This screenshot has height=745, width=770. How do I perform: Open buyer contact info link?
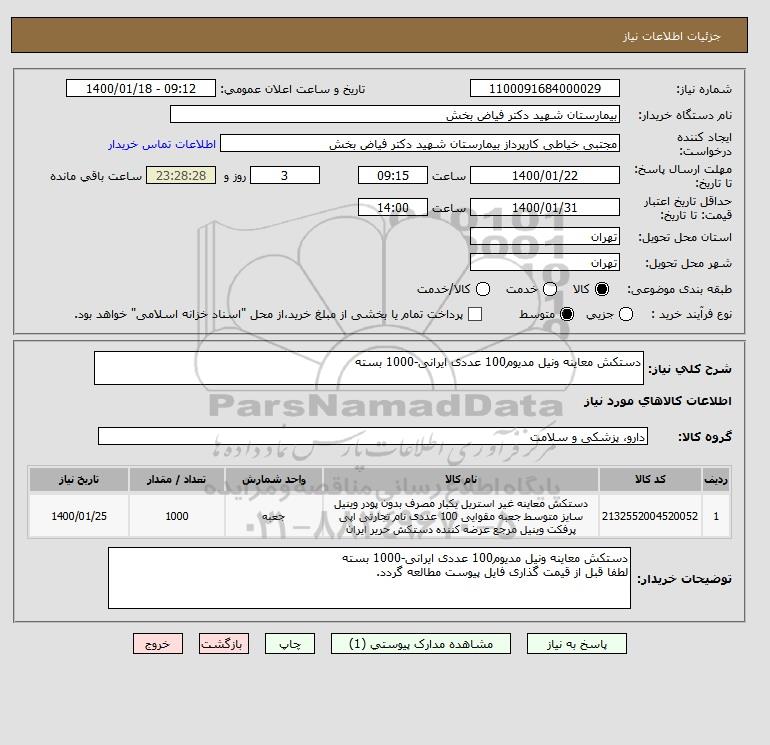pos(162,144)
